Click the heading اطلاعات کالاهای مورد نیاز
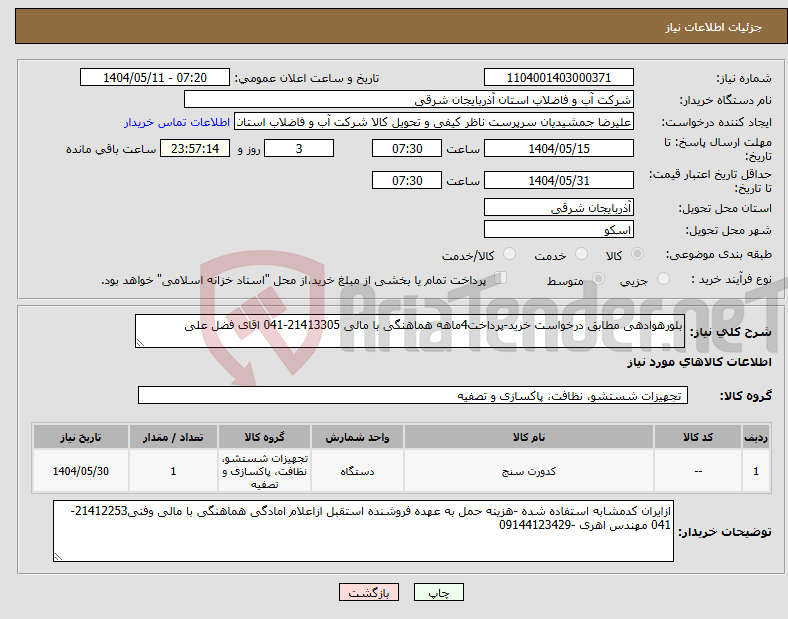This screenshot has width=788, height=619. point(699,362)
